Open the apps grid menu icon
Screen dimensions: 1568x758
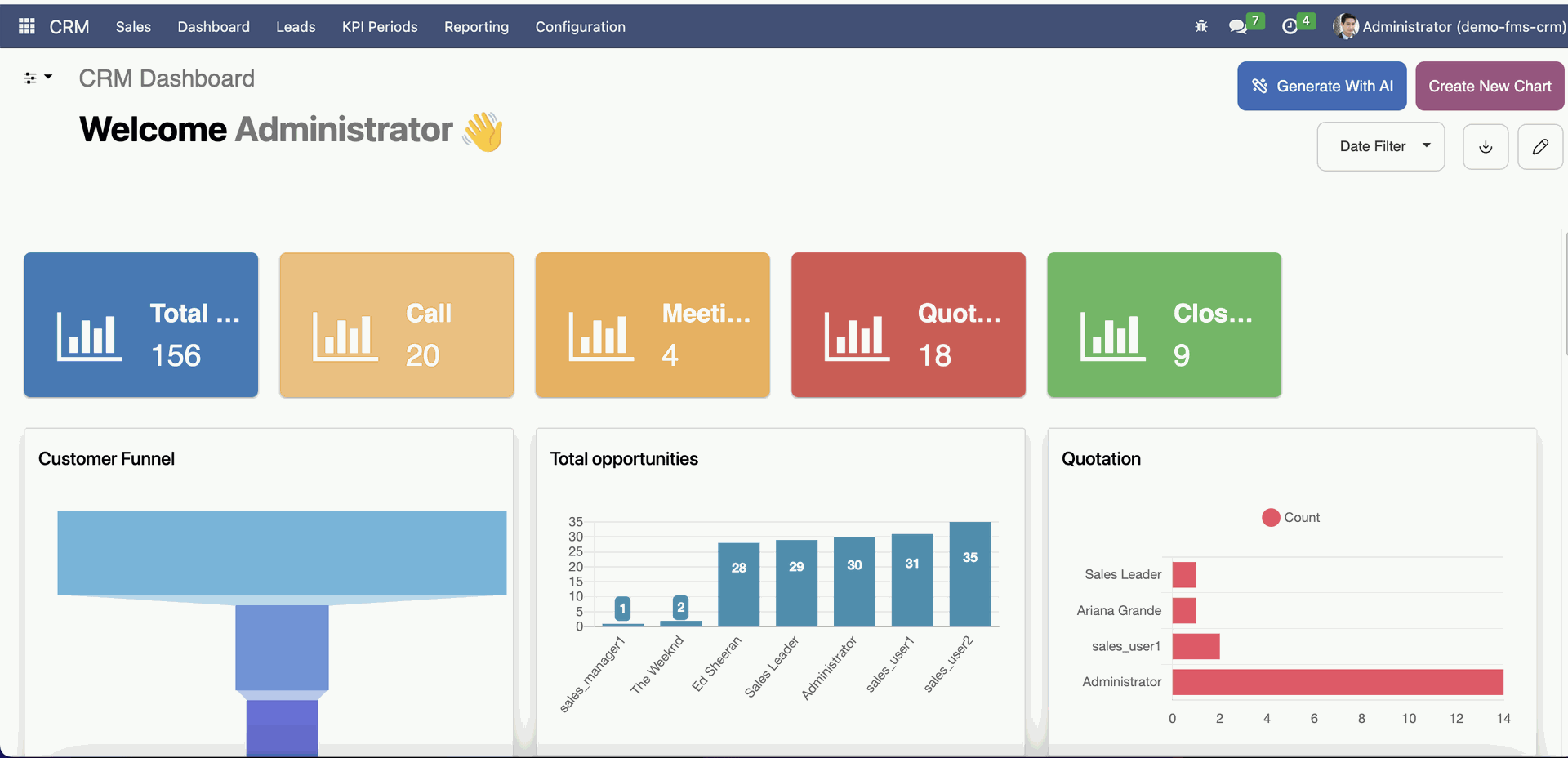[26, 26]
